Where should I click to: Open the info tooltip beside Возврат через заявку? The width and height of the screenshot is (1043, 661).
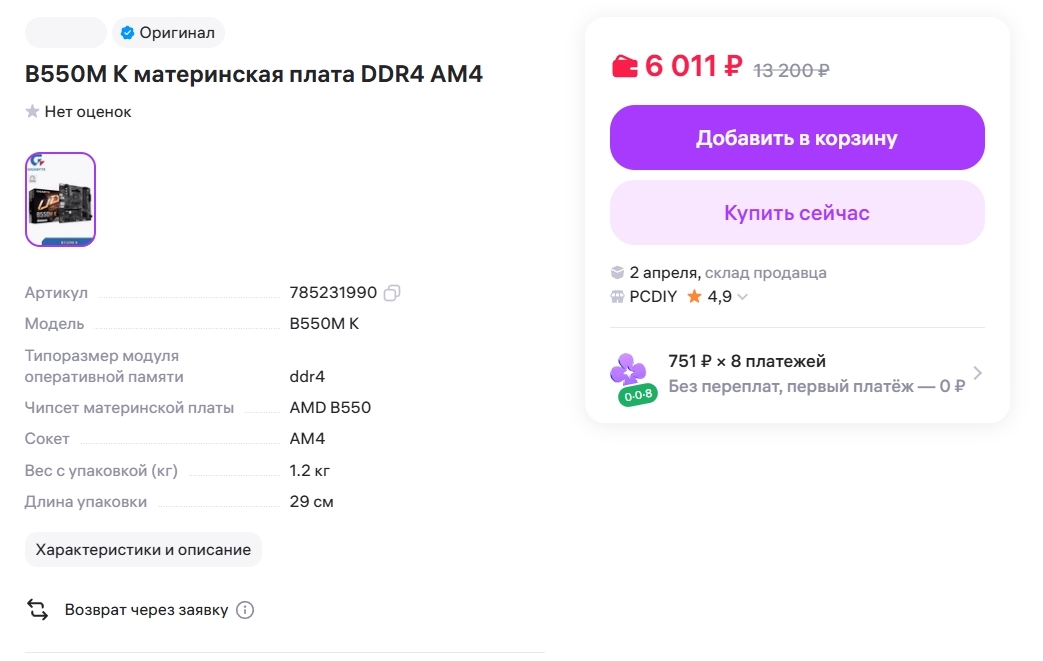pos(245,609)
